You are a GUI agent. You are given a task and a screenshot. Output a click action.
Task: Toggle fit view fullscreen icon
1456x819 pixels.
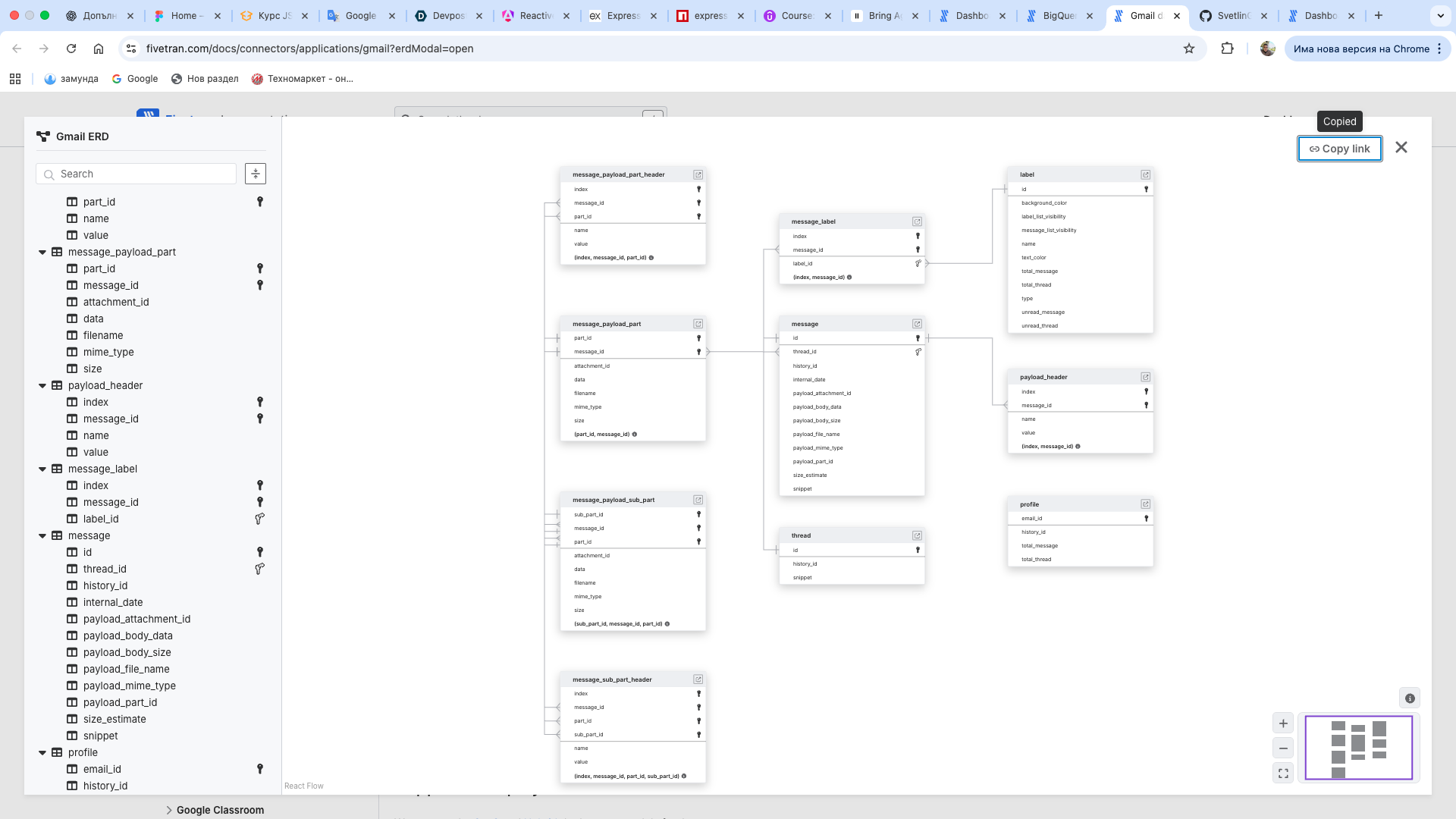click(1283, 773)
